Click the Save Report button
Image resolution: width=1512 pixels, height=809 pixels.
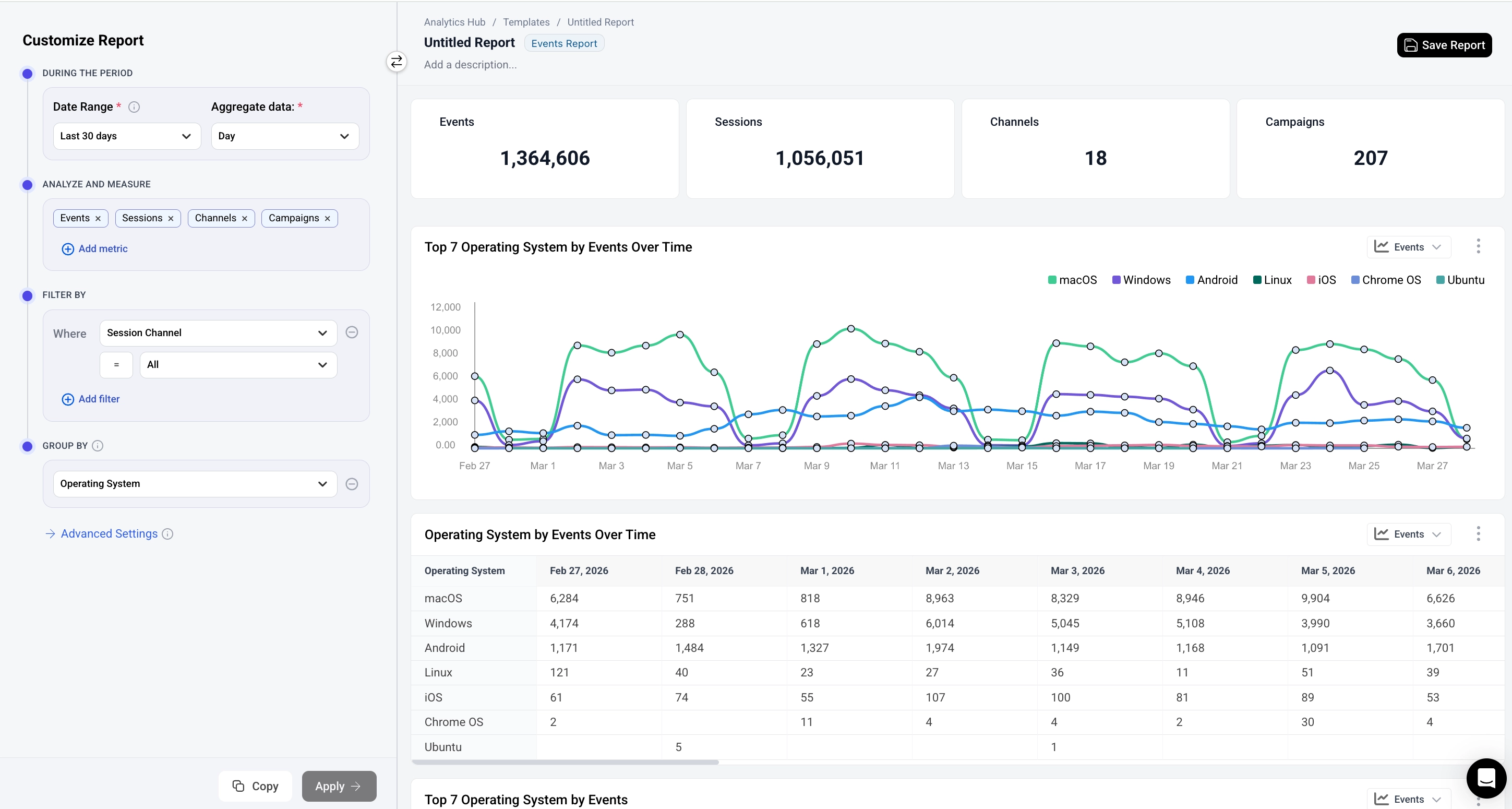pyautogui.click(x=1444, y=45)
